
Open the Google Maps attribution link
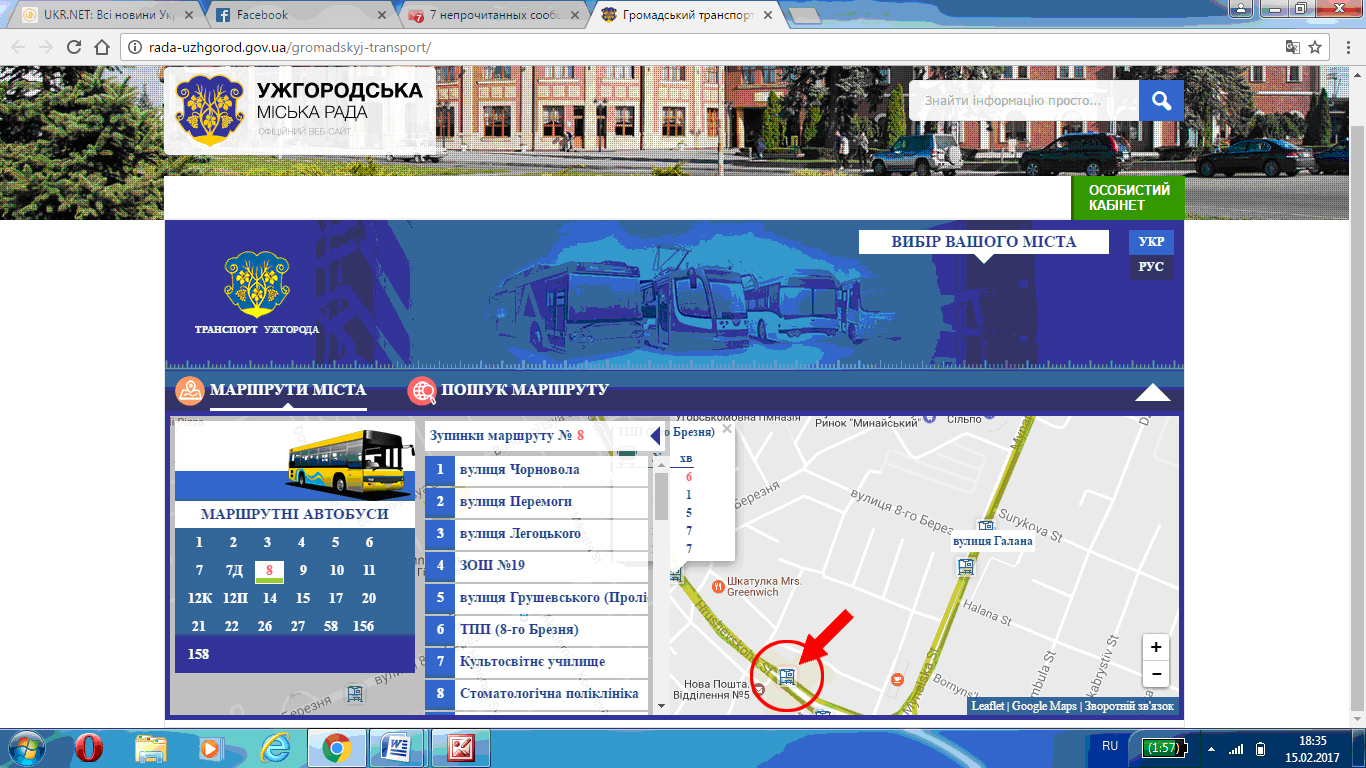pos(1044,706)
